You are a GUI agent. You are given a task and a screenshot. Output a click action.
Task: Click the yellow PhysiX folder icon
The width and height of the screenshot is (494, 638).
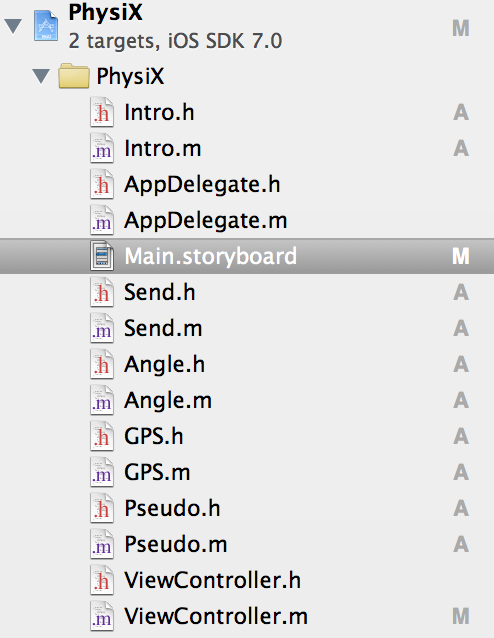(74, 76)
